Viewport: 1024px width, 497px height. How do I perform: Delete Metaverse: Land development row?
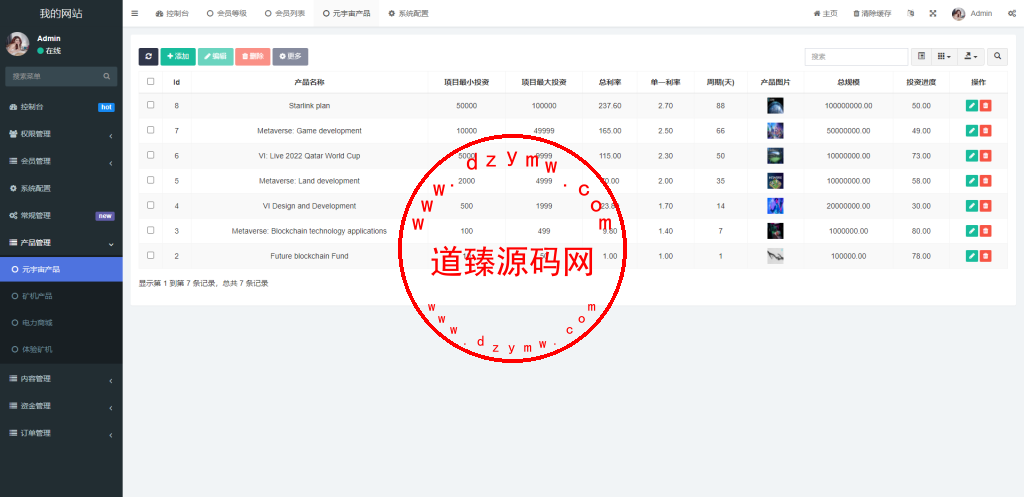coord(985,180)
